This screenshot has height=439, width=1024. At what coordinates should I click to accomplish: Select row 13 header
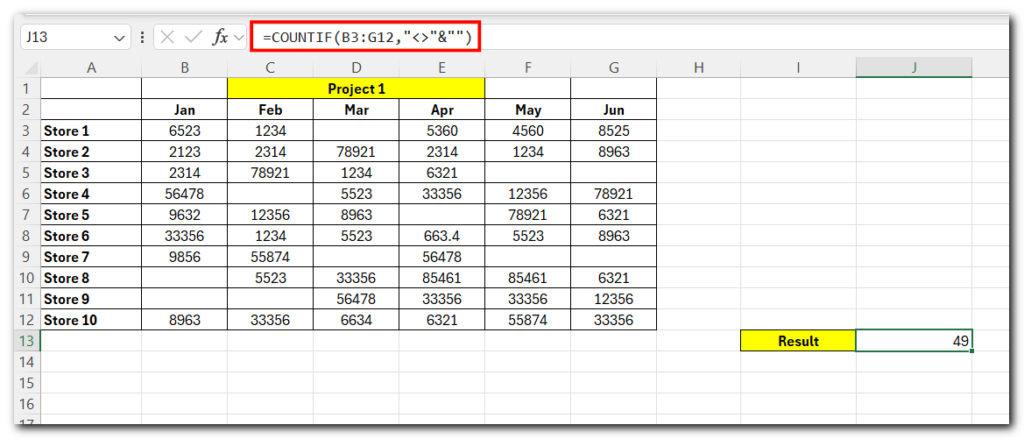pyautogui.click(x=27, y=340)
